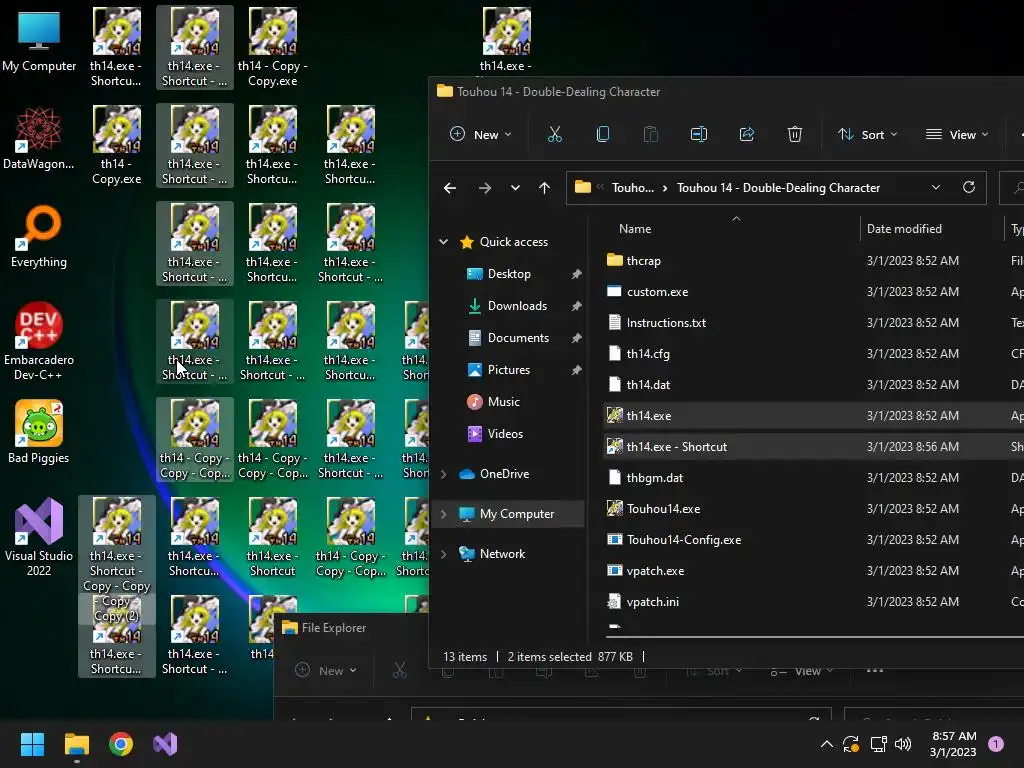This screenshot has width=1024, height=768.
Task: Select the Everything search desktop icon
Action: click(39, 236)
